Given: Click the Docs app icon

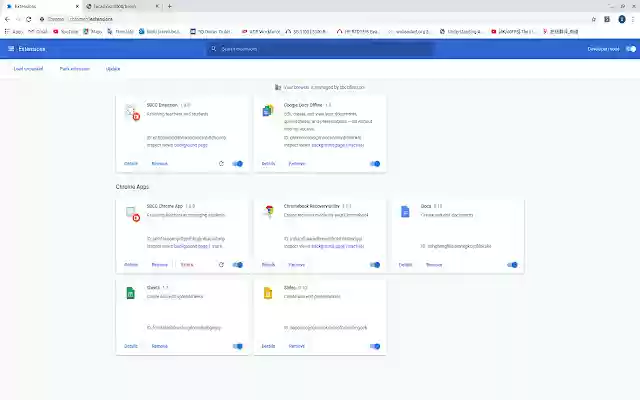Looking at the screenshot, I should click(405, 211).
